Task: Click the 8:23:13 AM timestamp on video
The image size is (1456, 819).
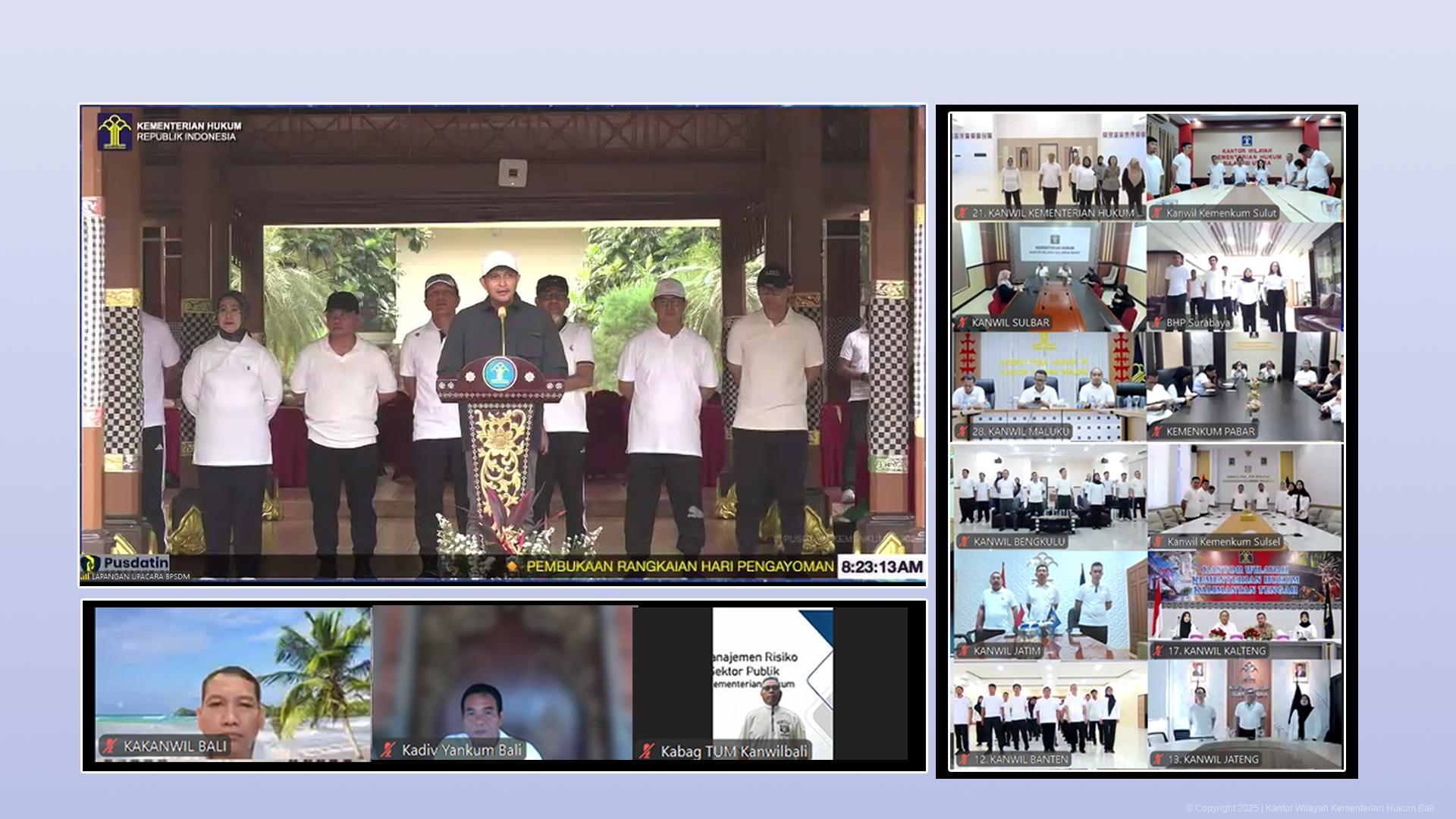Action: (881, 567)
